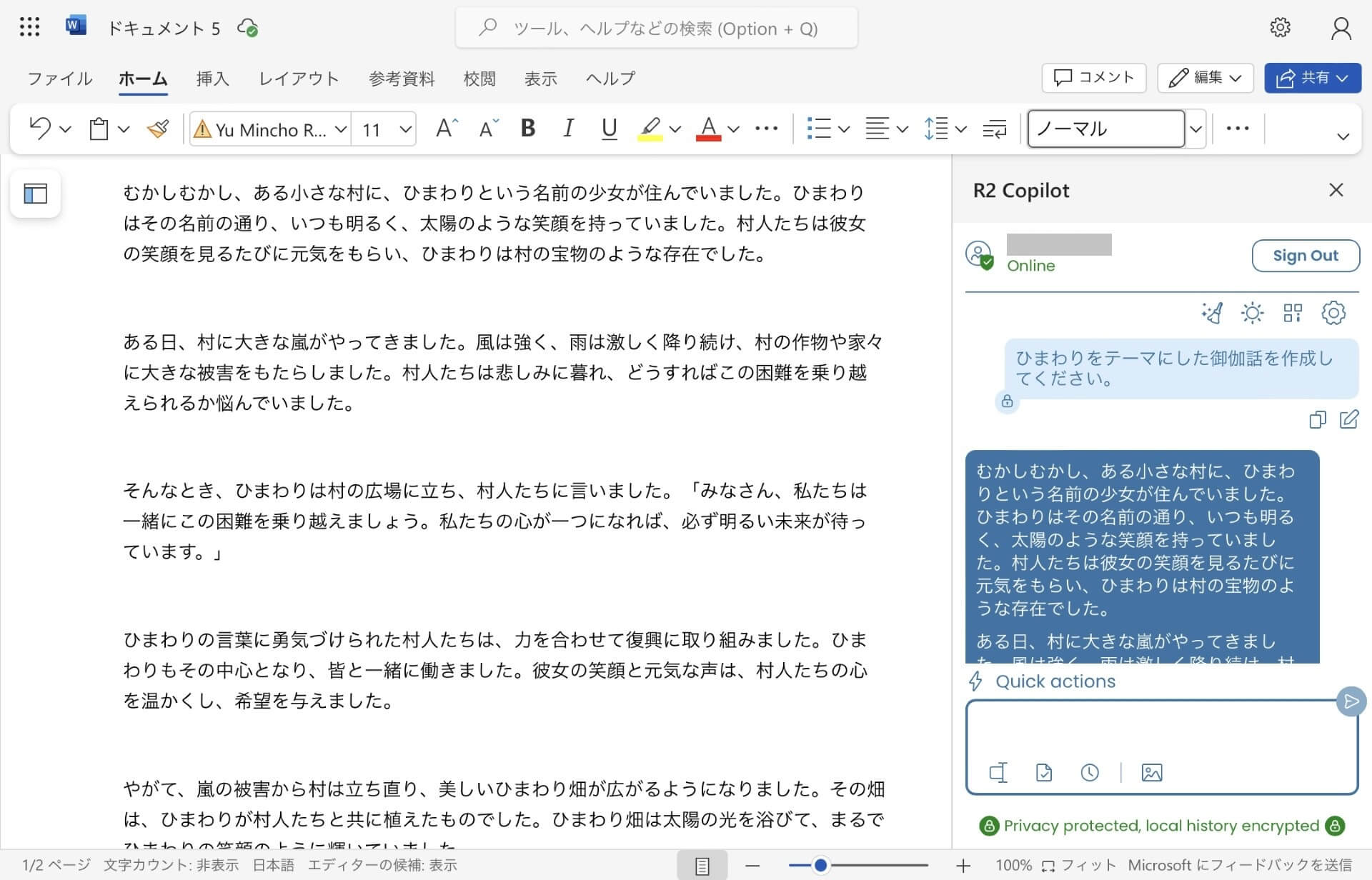The width and height of the screenshot is (1372, 880).
Task: Click the Word app icon
Action: click(75, 26)
